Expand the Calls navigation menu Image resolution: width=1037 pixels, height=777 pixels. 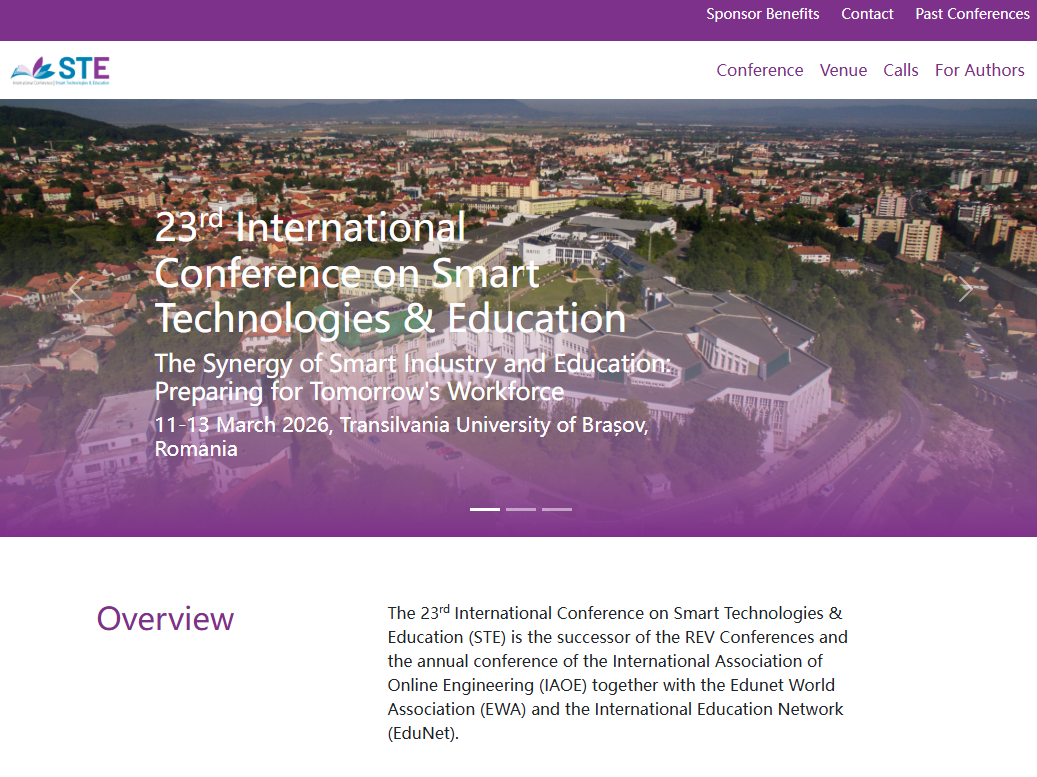click(900, 70)
